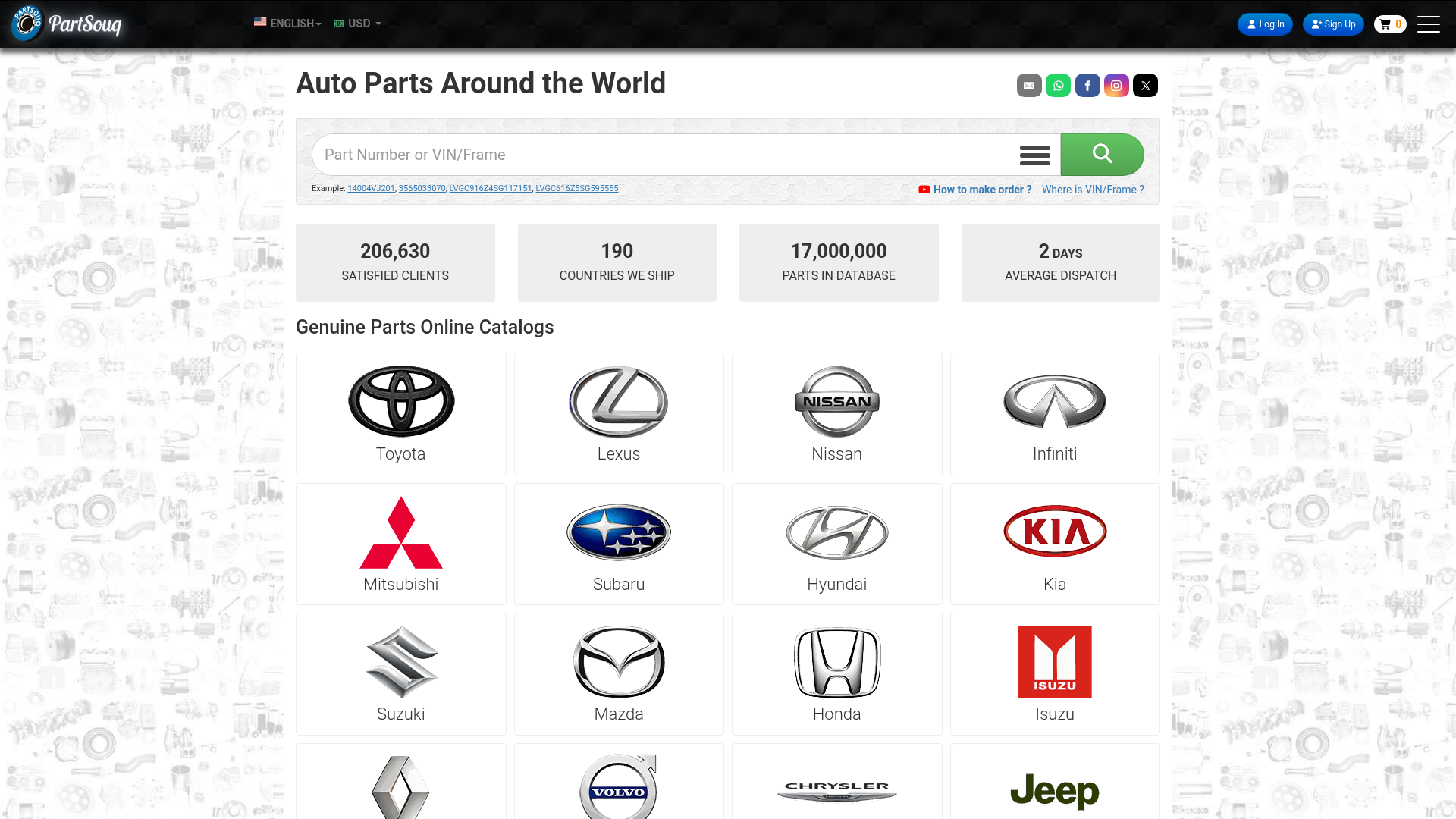Viewport: 1456px width, 819px height.
Task: Open the Kia catalog
Action: [x=1055, y=544]
